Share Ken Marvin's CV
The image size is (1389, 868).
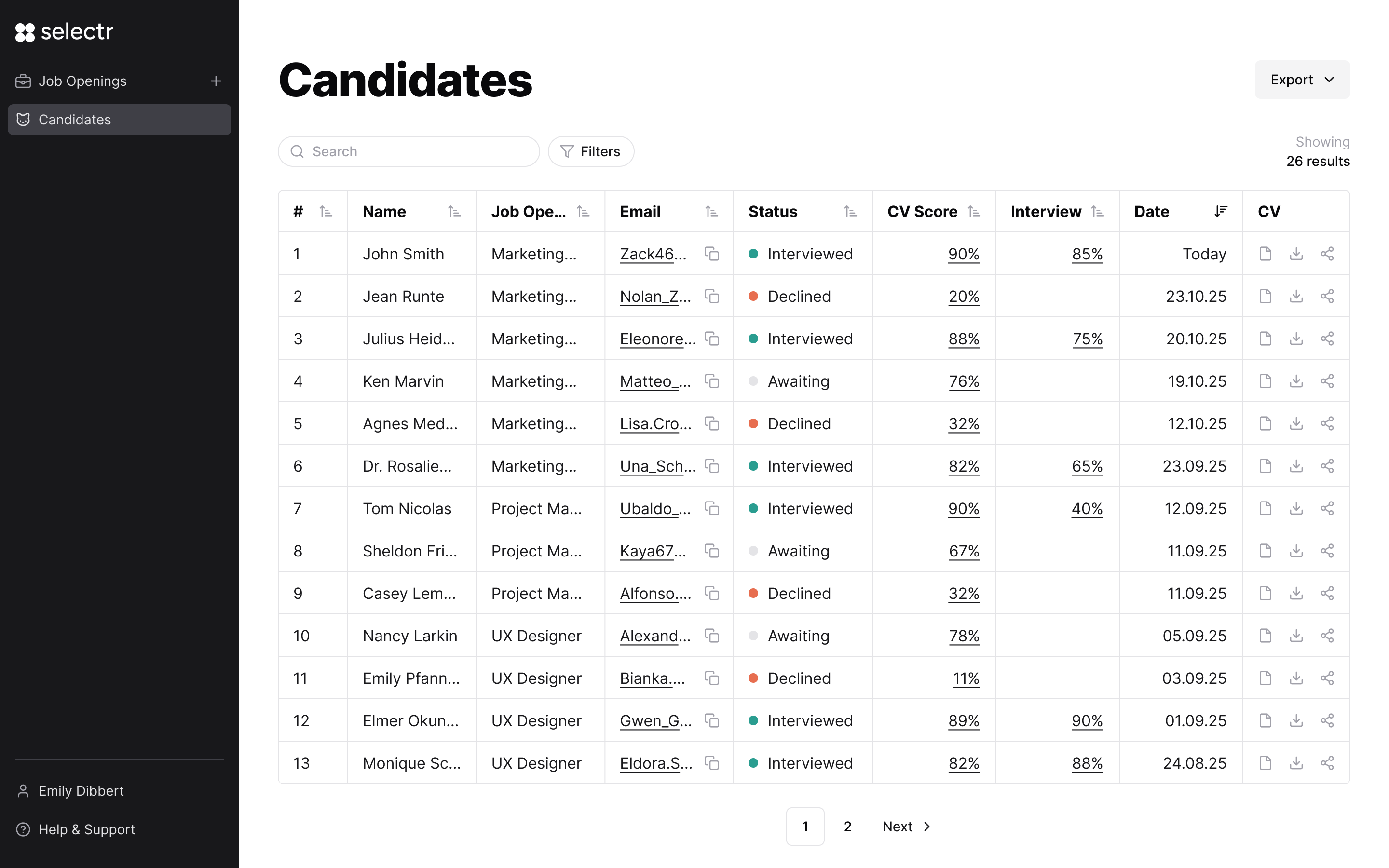click(x=1327, y=381)
